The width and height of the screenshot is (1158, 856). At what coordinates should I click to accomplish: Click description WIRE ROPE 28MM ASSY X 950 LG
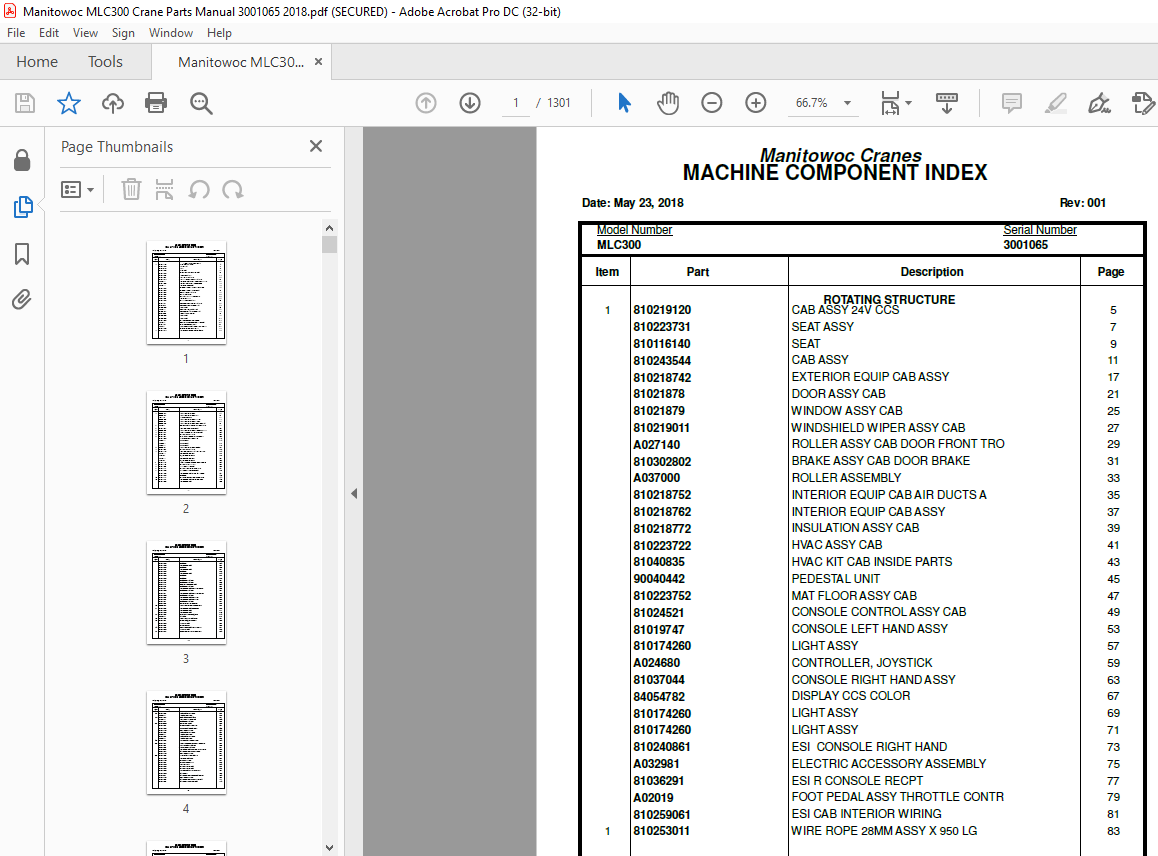click(884, 831)
